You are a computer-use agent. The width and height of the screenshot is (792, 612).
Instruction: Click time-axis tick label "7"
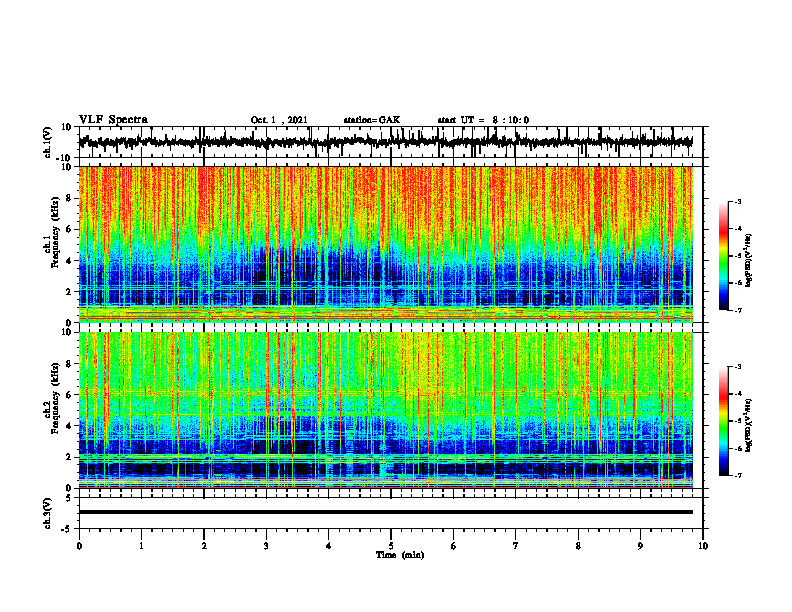[x=516, y=546]
